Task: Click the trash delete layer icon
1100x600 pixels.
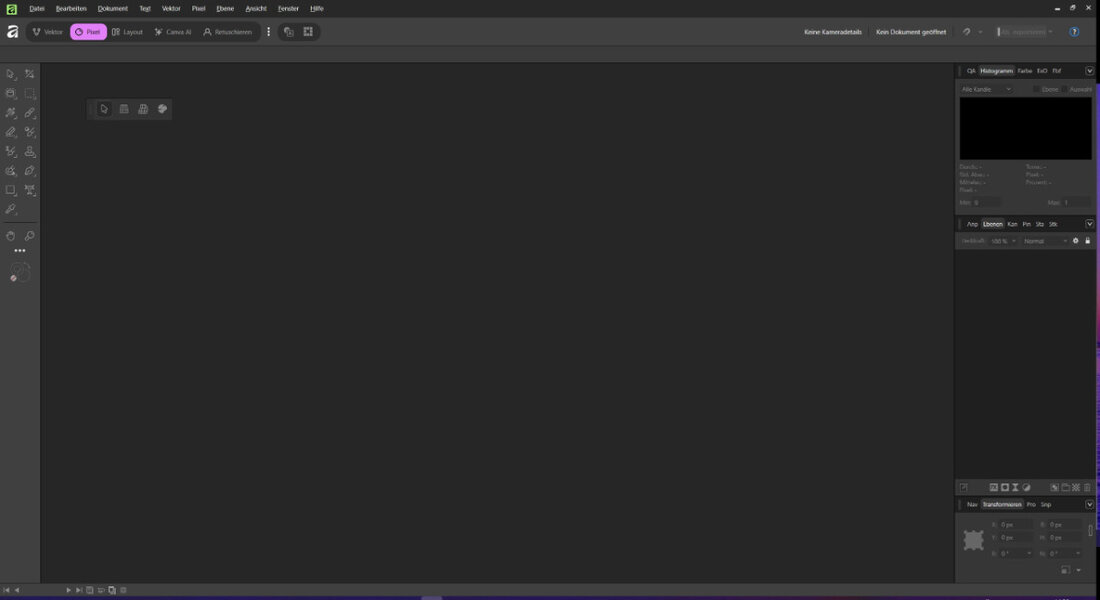Action: click(x=1087, y=487)
